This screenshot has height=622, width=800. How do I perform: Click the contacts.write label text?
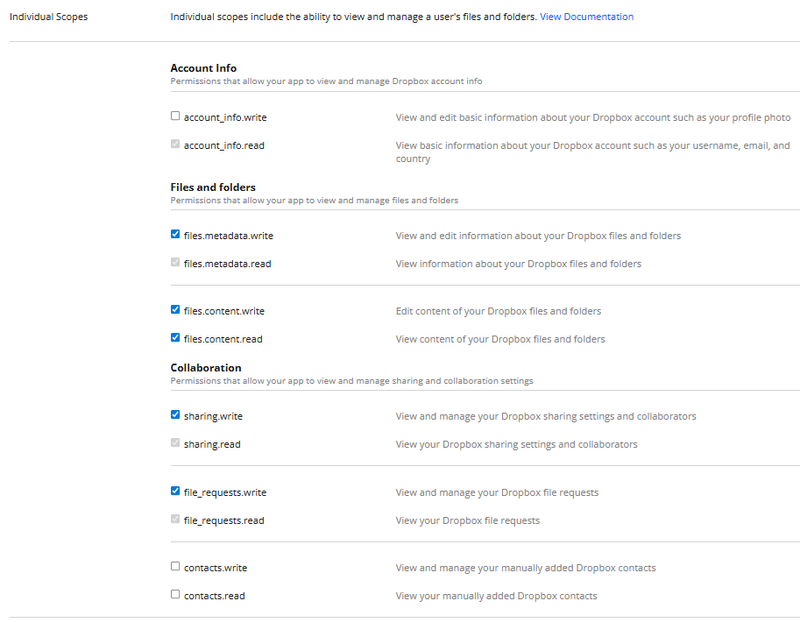[215, 568]
